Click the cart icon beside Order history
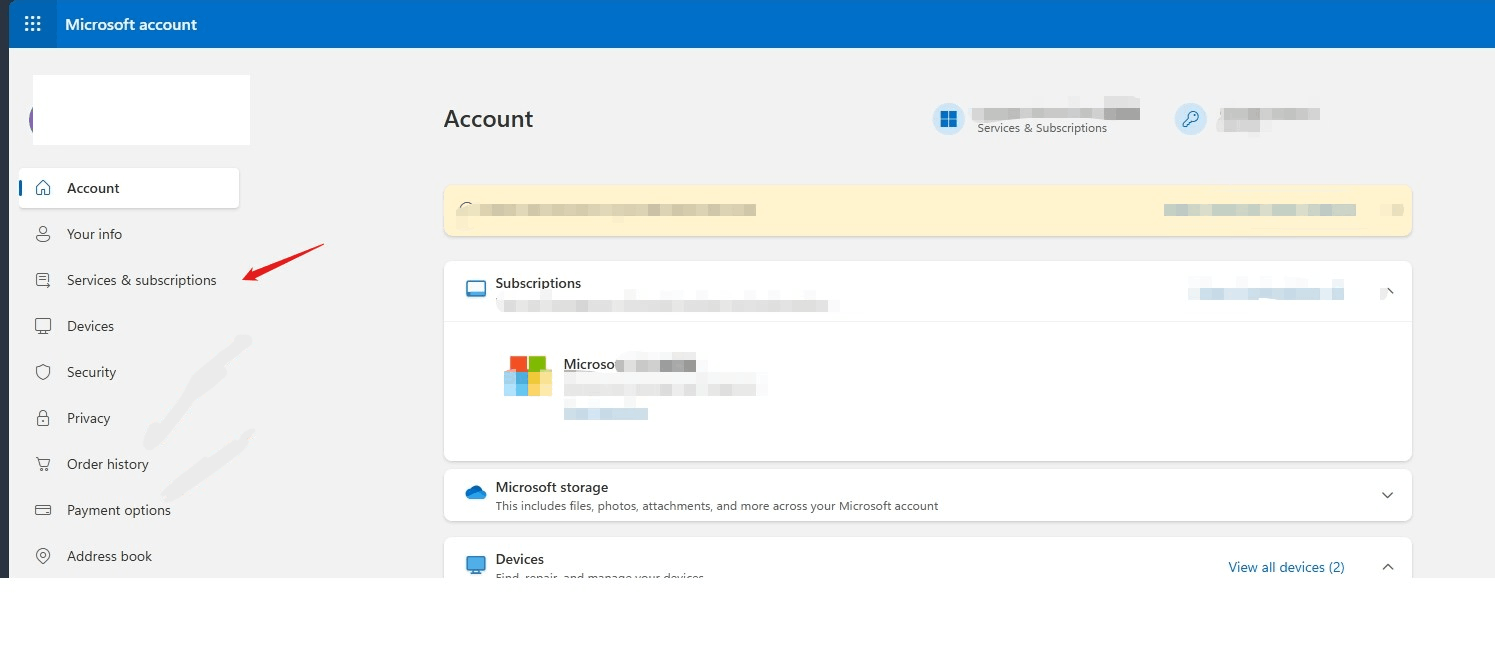Viewport: 1495px width, 648px height. tap(43, 464)
